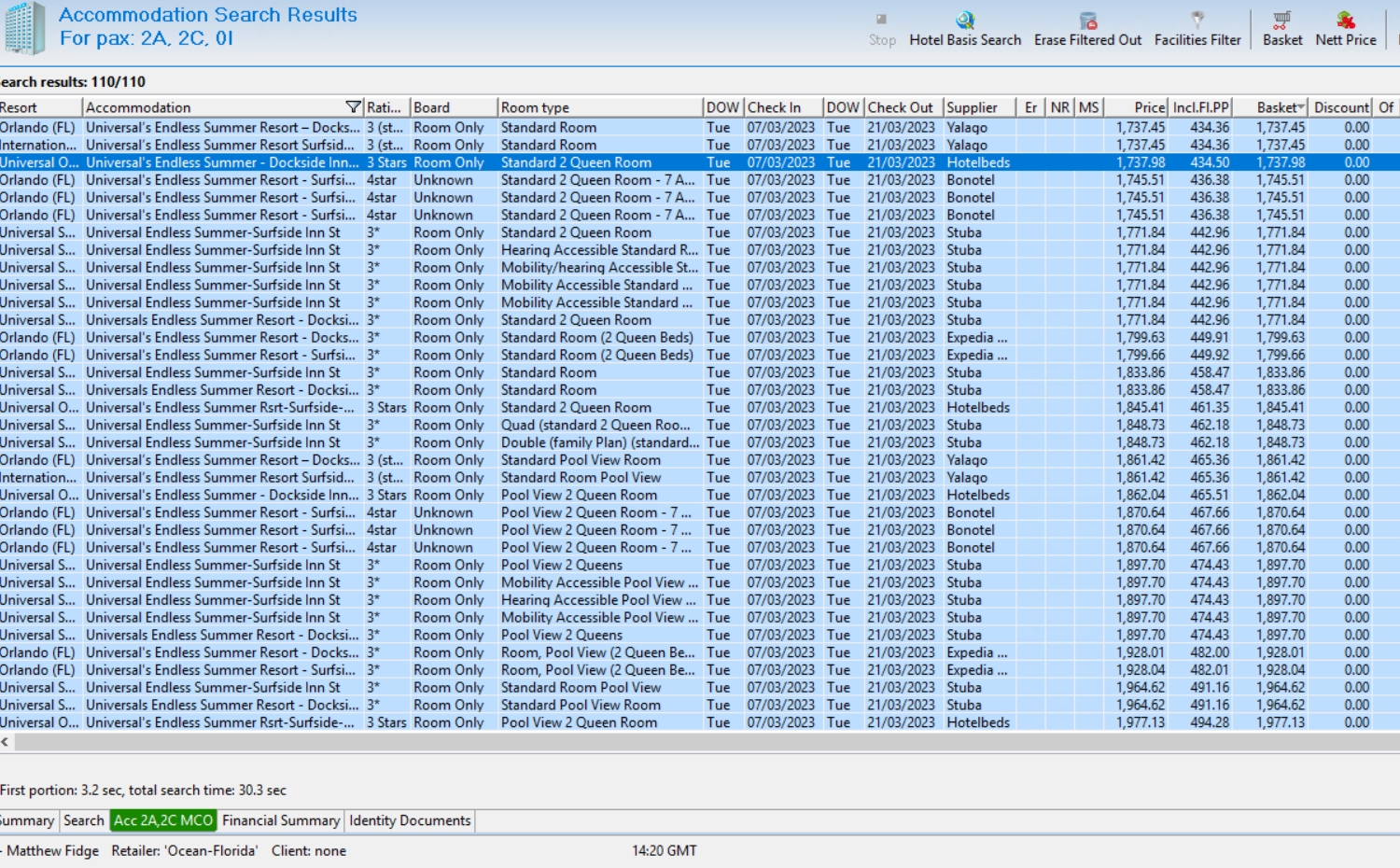The height and width of the screenshot is (868, 1400).
Task: Open the filter on the Accommodation column
Action: coord(353,107)
